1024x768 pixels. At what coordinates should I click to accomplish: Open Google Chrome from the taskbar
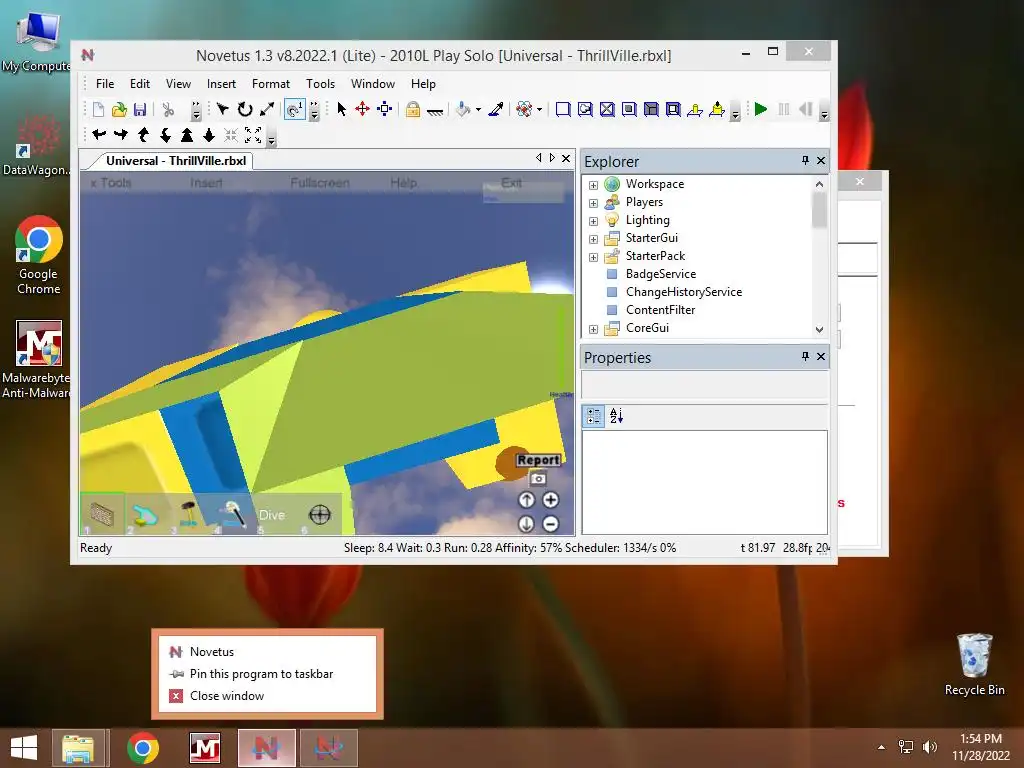(143, 748)
